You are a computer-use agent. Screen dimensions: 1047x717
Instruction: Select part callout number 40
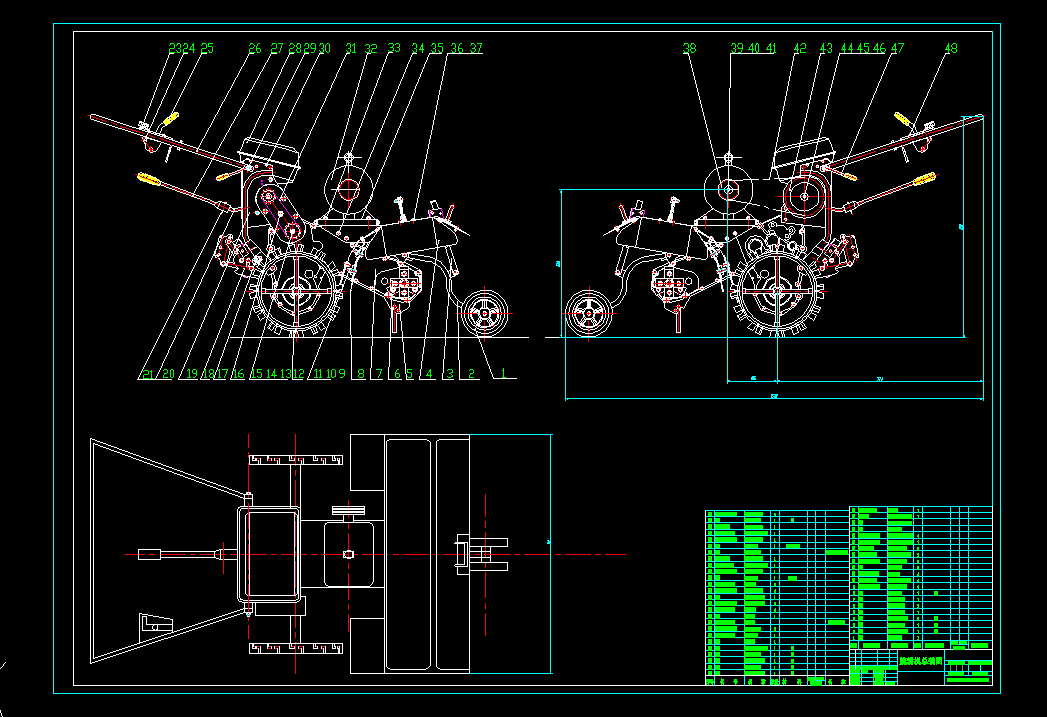(x=754, y=48)
